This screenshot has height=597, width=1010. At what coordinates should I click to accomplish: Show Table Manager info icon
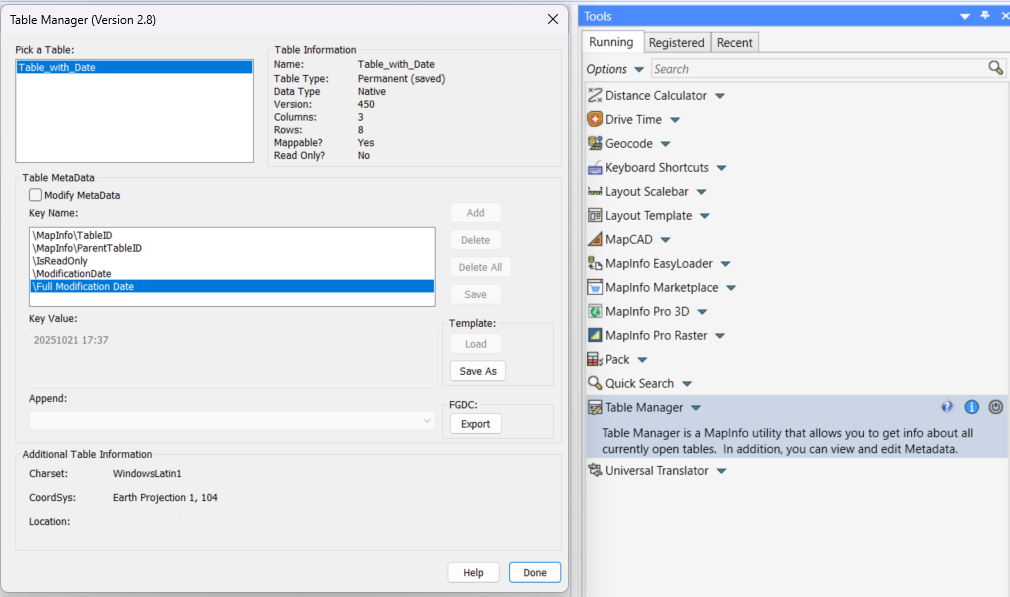(x=971, y=406)
